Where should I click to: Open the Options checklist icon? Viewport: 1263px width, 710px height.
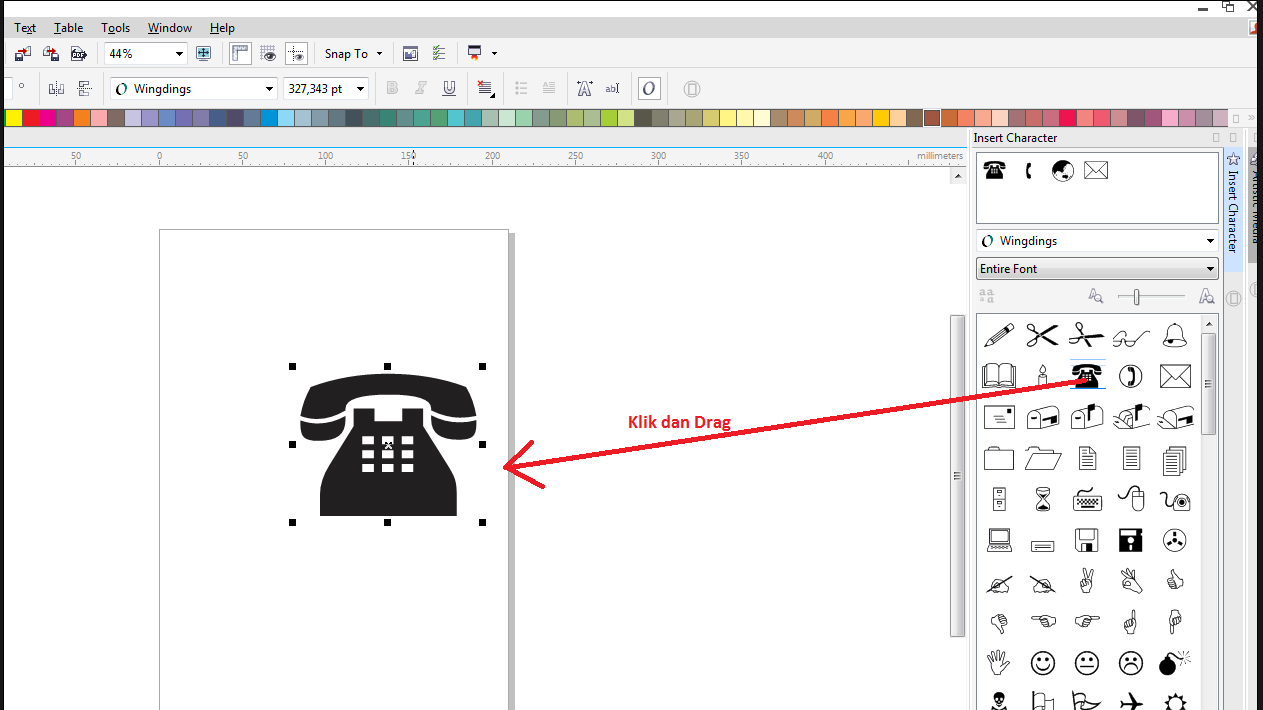click(x=439, y=54)
